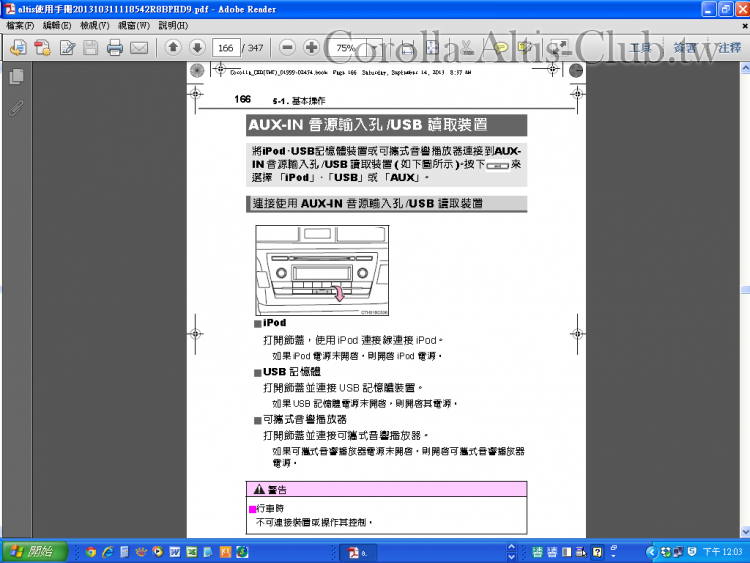The width and height of the screenshot is (750, 563).
Task: Click the read mode expand icon
Action: (x=560, y=47)
